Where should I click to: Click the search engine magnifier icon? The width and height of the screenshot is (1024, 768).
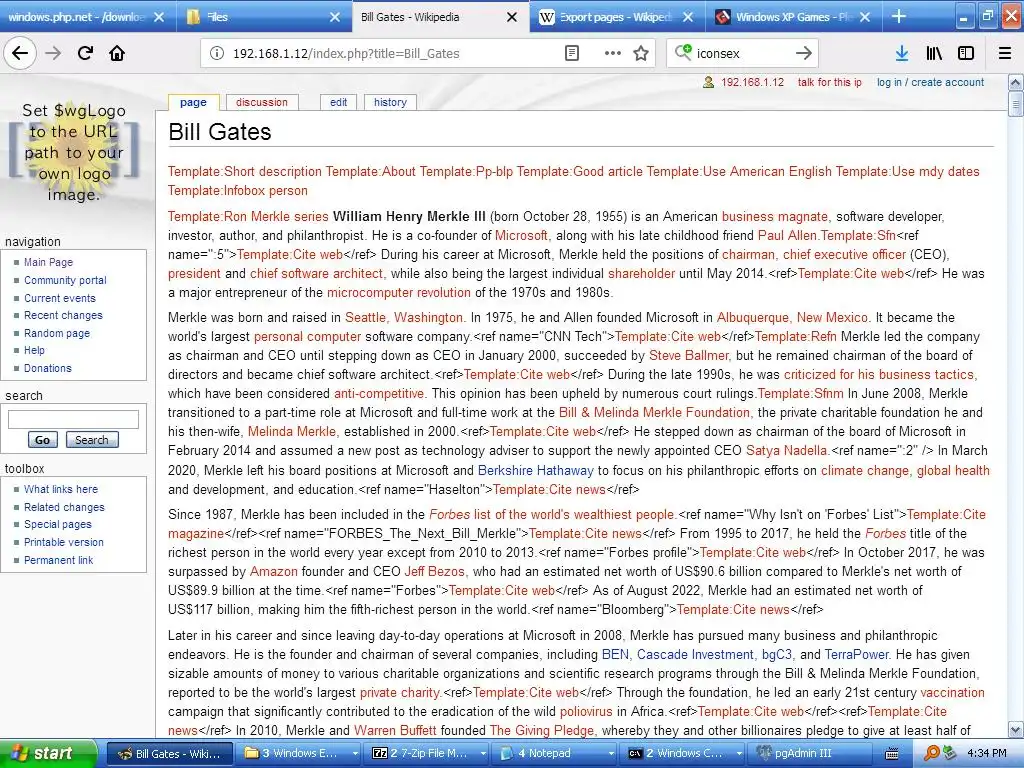(x=682, y=52)
